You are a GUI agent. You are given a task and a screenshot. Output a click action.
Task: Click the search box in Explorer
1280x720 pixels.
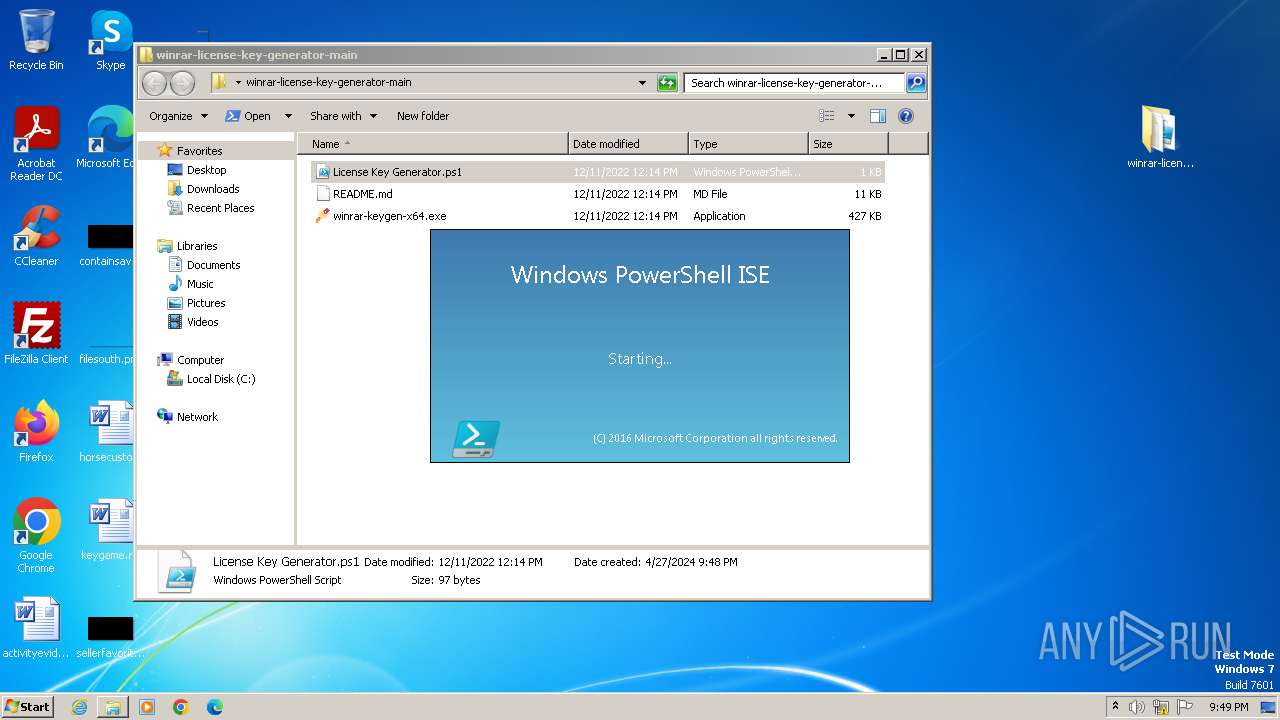794,83
